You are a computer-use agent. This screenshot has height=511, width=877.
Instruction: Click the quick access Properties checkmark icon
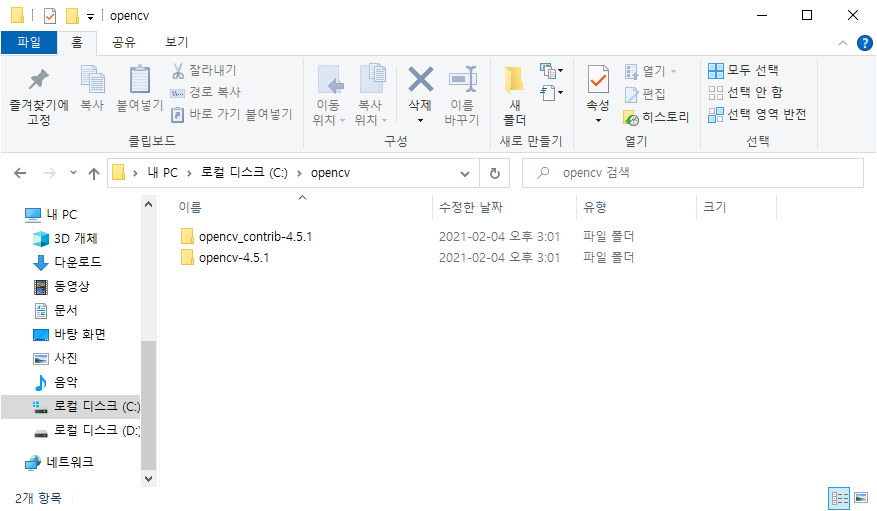[x=50, y=16]
